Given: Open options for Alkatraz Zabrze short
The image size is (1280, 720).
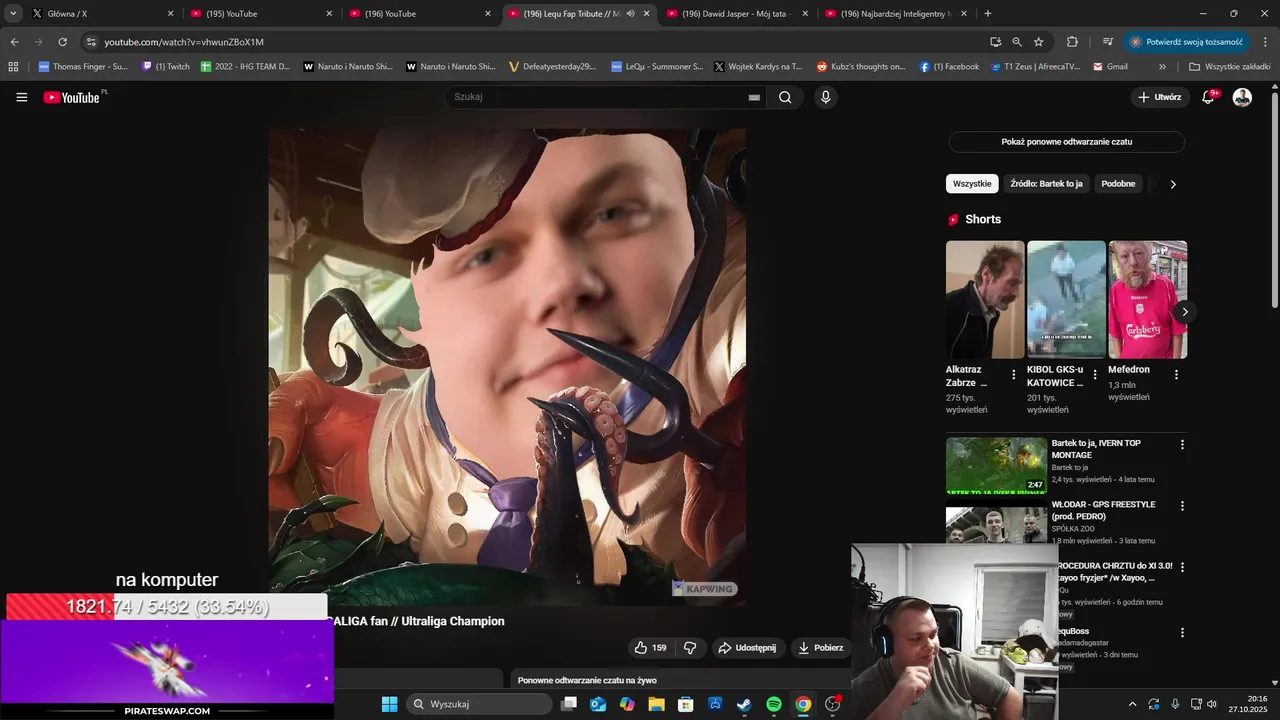Looking at the screenshot, I should (x=1013, y=375).
